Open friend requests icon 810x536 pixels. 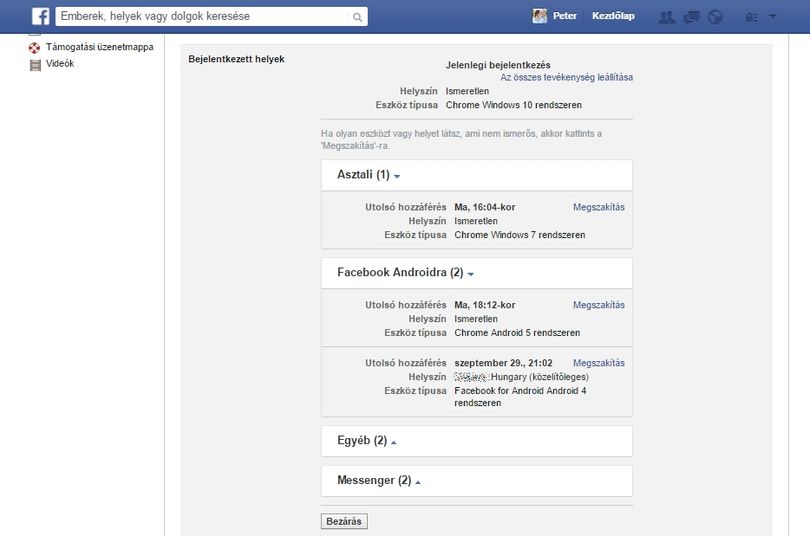[x=666, y=17]
